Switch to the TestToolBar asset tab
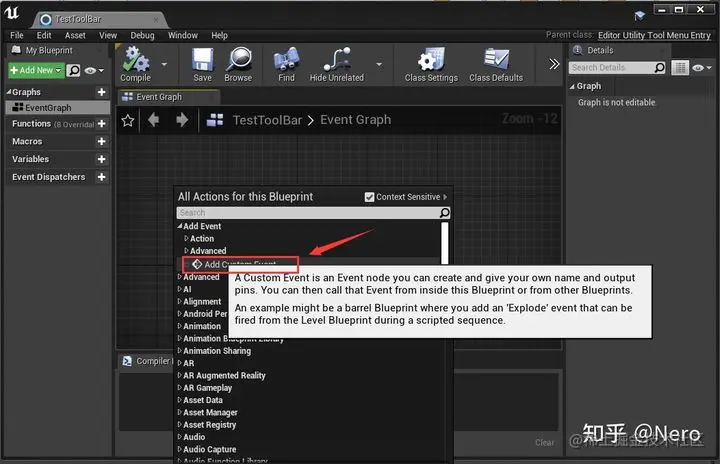 pyautogui.click(x=99, y=19)
